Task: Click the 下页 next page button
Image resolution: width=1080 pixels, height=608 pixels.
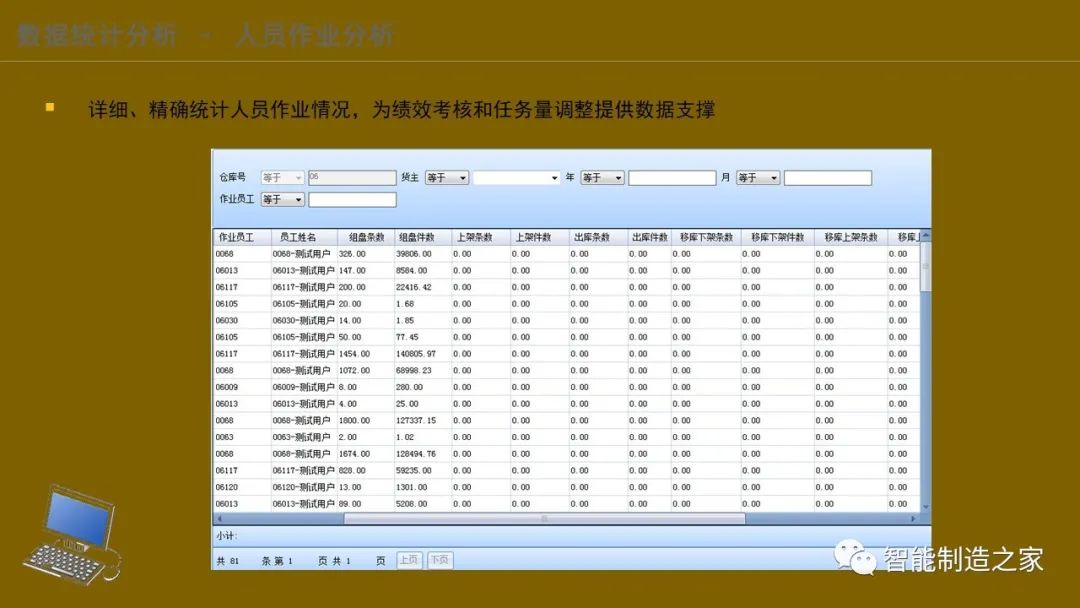Action: (439, 559)
